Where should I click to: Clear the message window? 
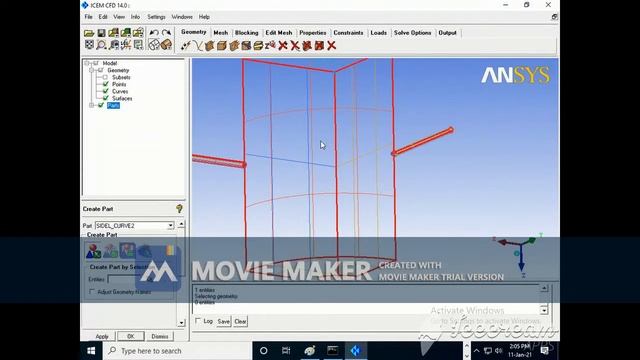tap(240, 322)
